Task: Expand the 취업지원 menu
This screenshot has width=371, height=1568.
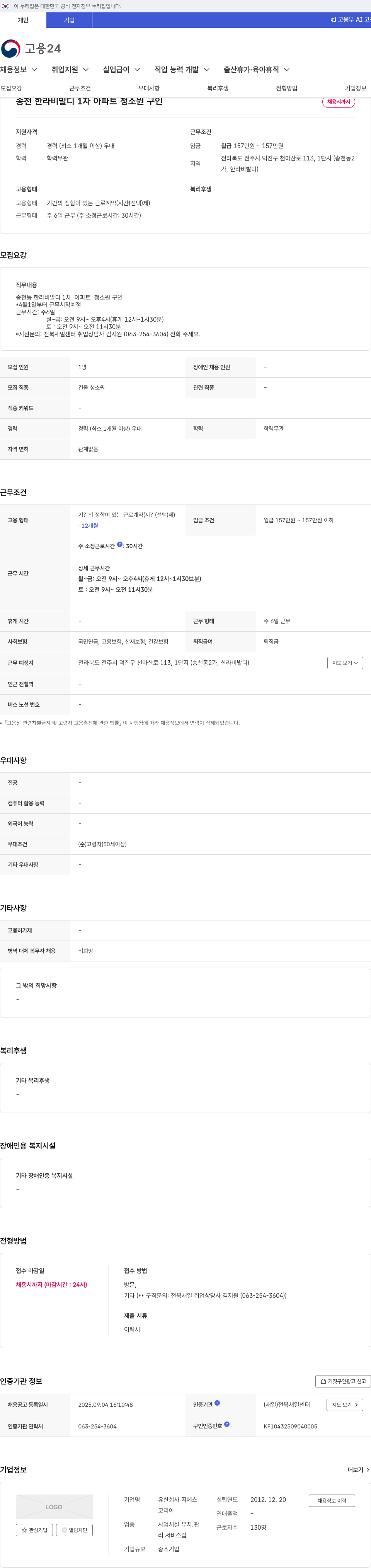Action: coord(70,69)
